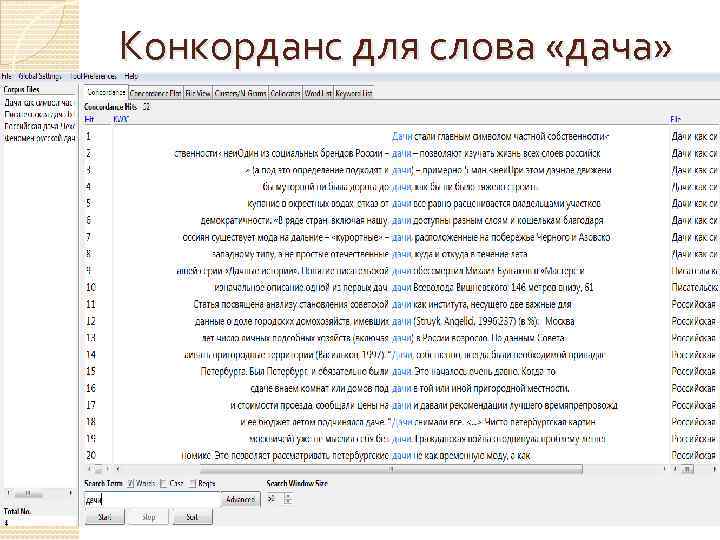720x540 pixels.
Task: Click keyword 'Дачи' in hit row 1
Action: point(402,136)
